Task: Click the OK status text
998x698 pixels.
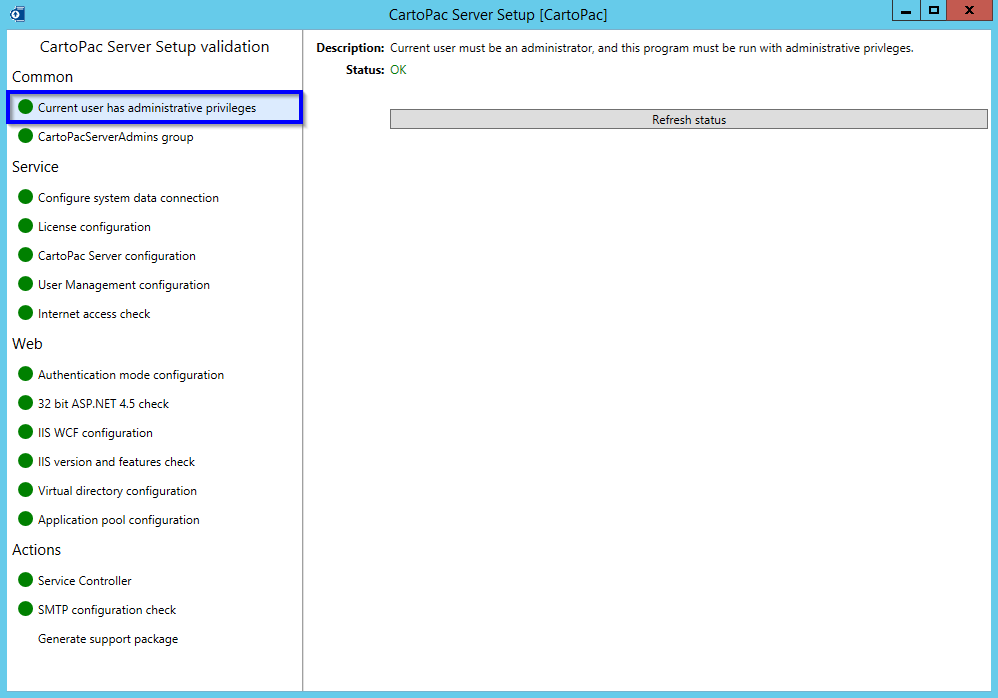Action: pyautogui.click(x=398, y=70)
